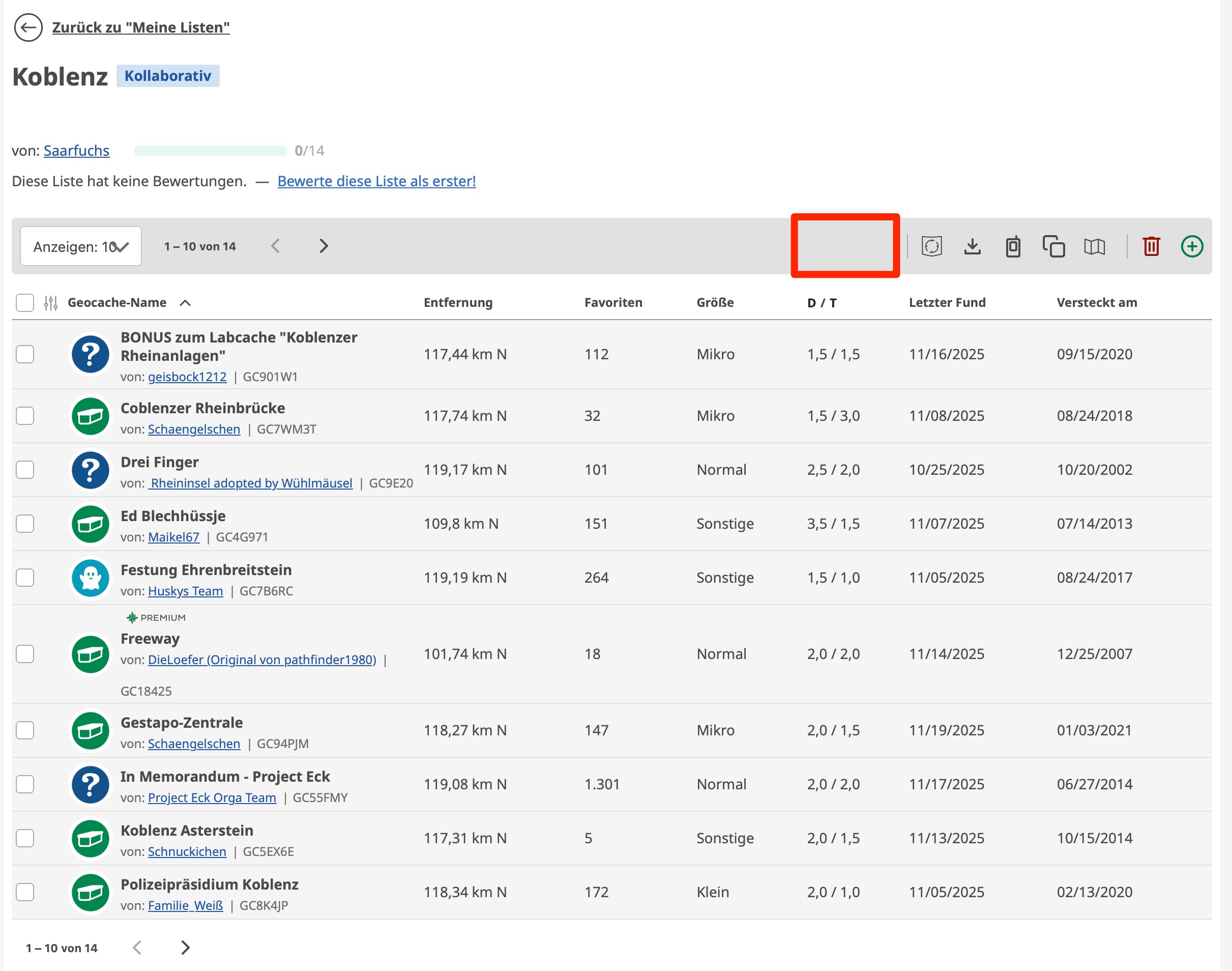Tick the select-all checkbox in table header
The height and width of the screenshot is (971, 1232).
[x=25, y=302]
